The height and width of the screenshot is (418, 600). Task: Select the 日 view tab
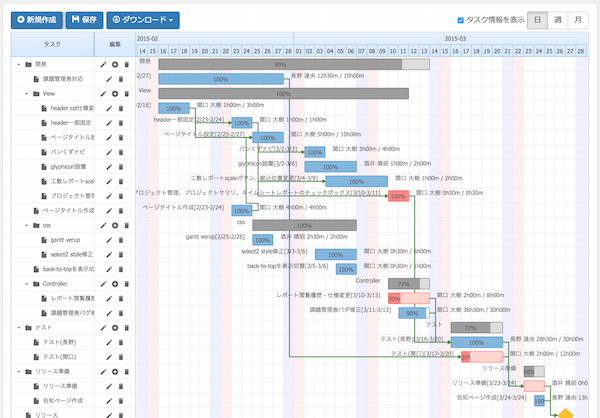point(537,19)
